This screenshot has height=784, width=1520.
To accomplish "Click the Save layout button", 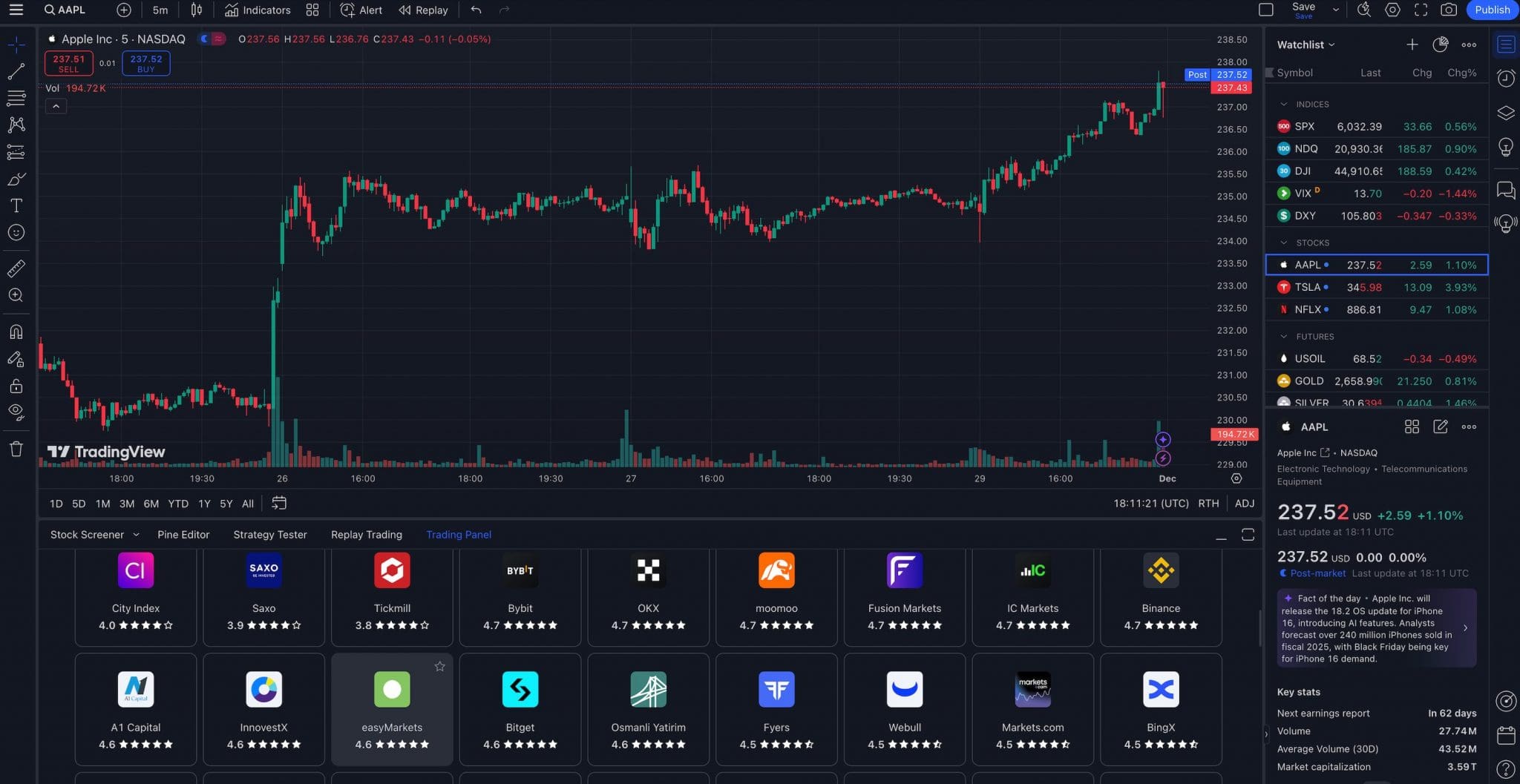I will click(x=1303, y=10).
